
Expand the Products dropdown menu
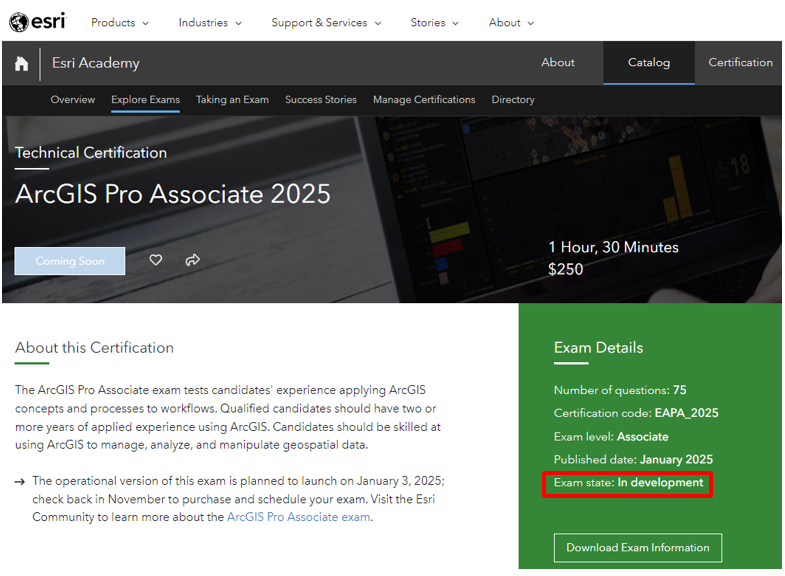tap(120, 22)
